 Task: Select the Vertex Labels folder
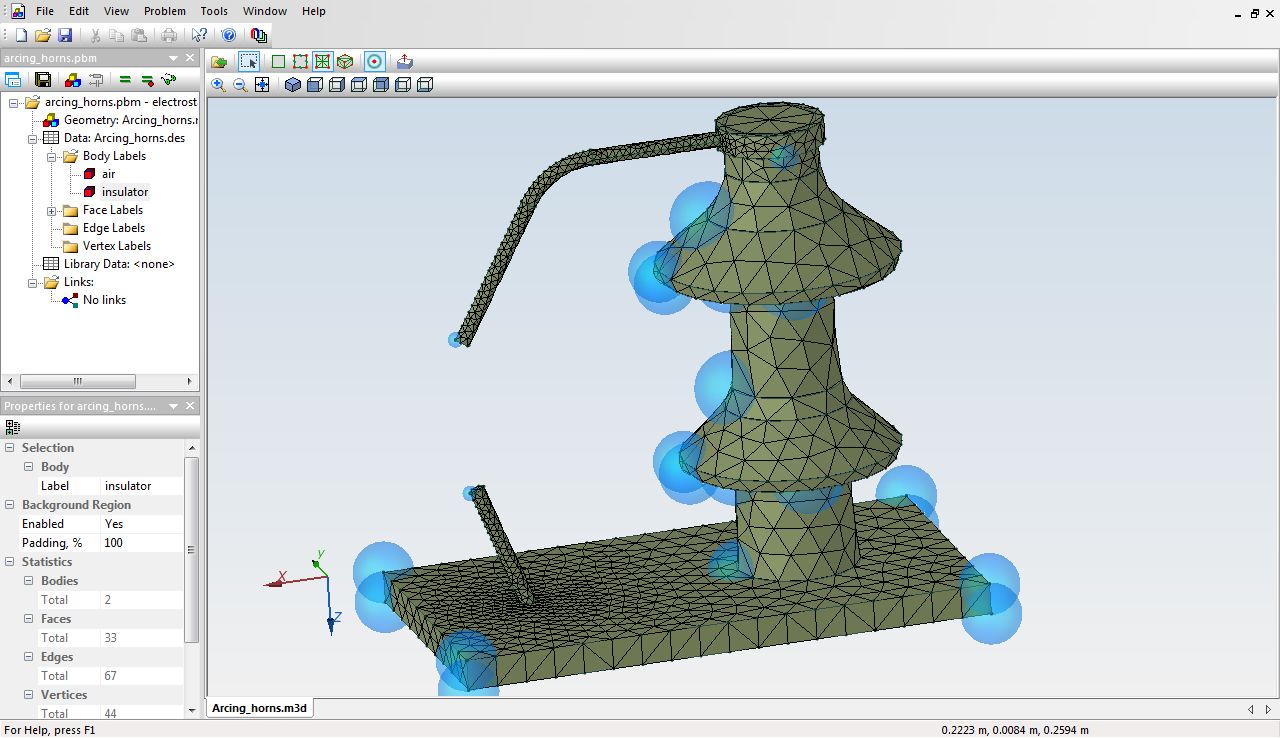pyautogui.click(x=116, y=246)
